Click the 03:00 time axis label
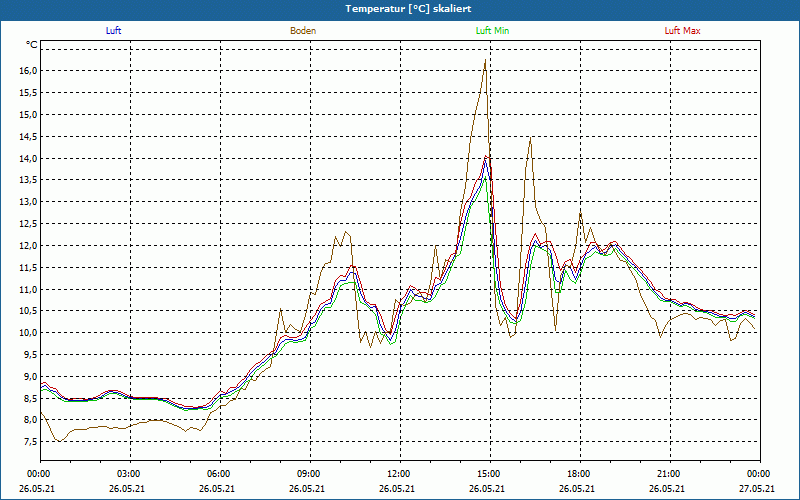Screen dimensions: 800x500 [129, 474]
